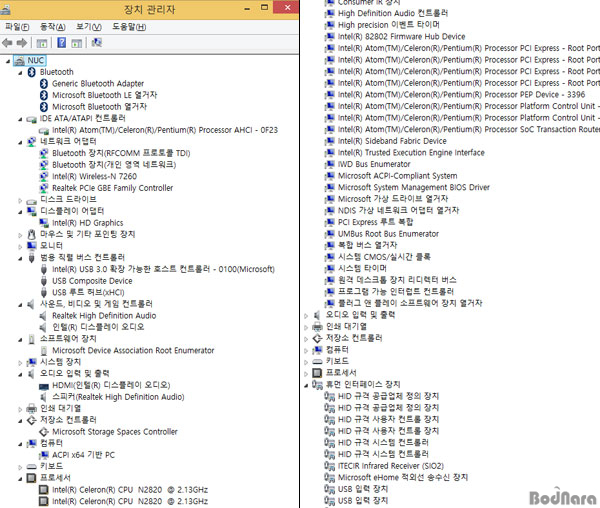
Task: Click the HDMI display audio device icon
Action: pos(44,386)
